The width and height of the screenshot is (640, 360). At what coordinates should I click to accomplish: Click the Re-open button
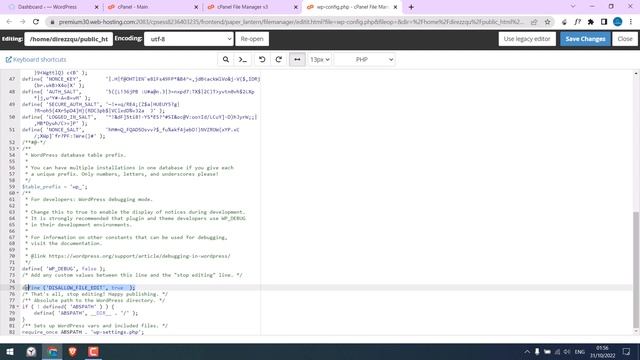tap(252, 39)
